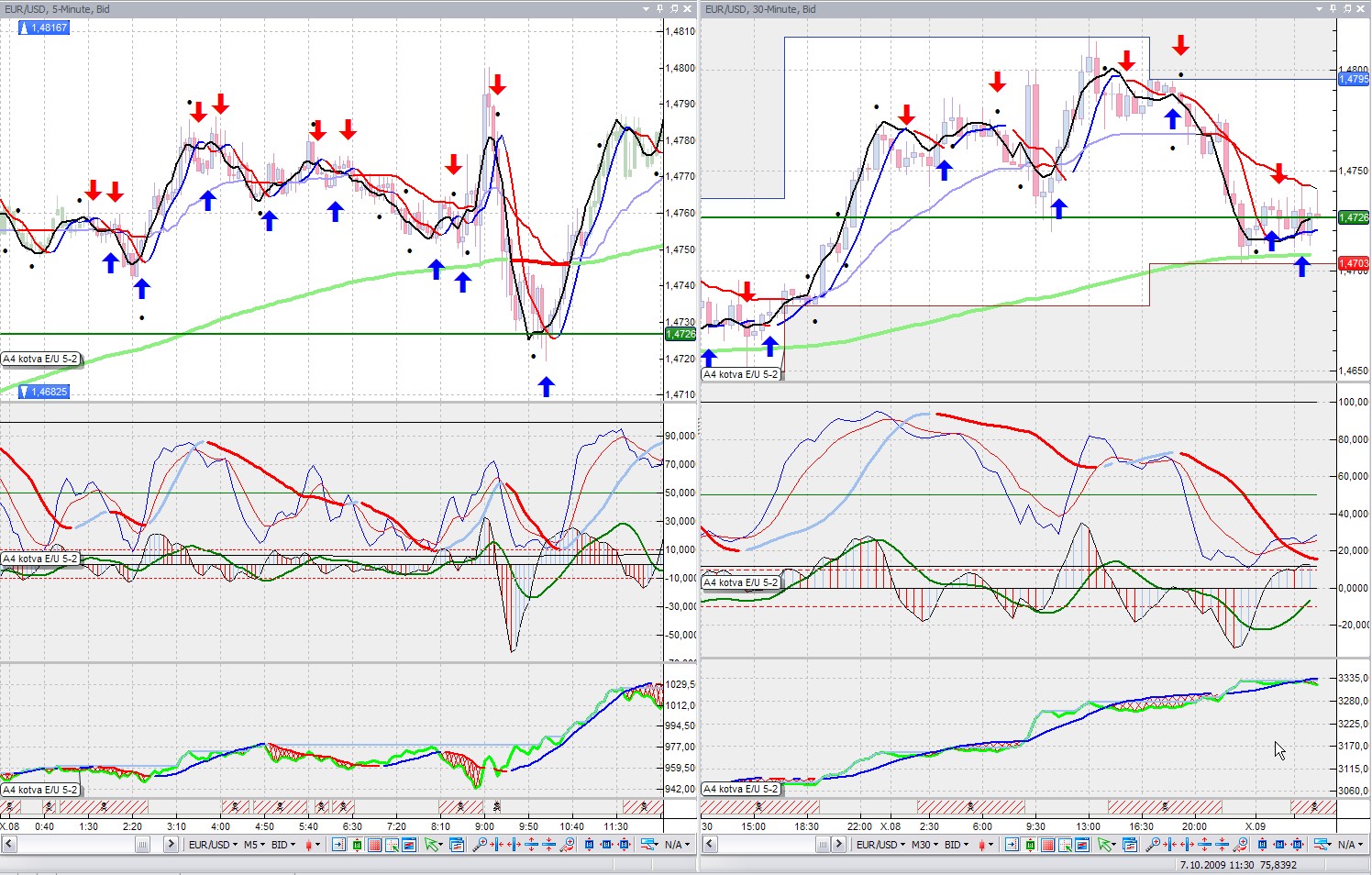Screen dimensions: 1372x875
Task: Click horizontal compress arrows icon in the 30-Minute chart toolbar
Action: 1171,845
